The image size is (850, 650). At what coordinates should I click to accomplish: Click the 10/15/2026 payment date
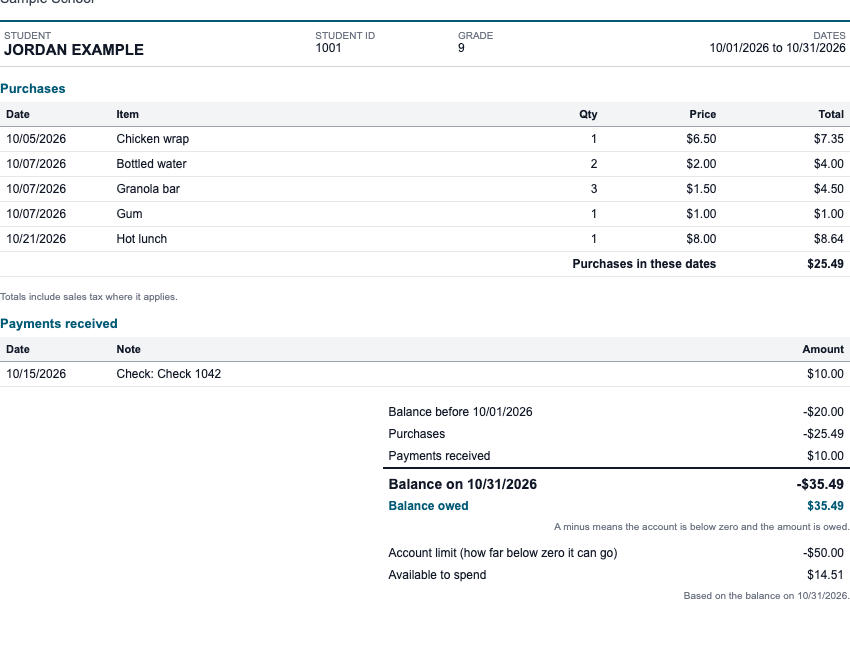coord(36,374)
